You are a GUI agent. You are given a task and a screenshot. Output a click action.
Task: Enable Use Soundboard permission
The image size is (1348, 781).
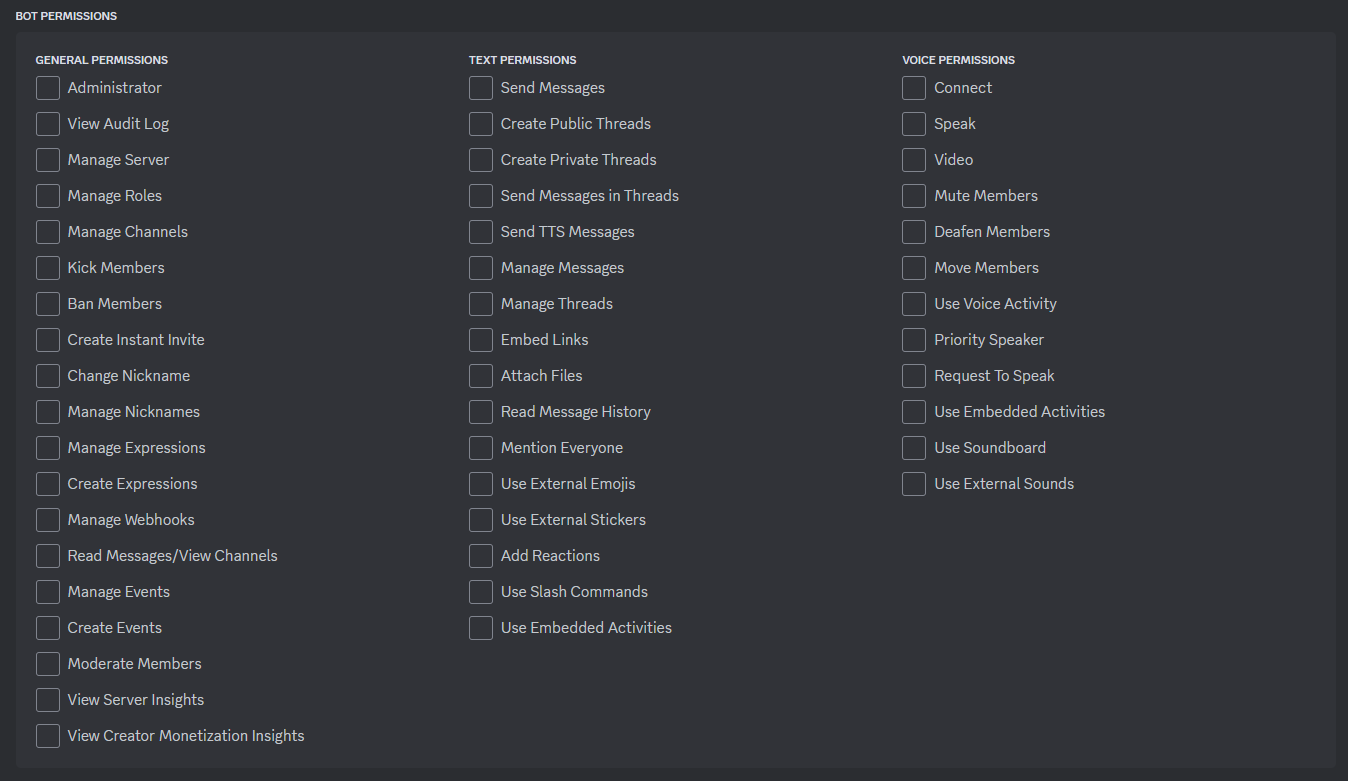[x=913, y=448]
